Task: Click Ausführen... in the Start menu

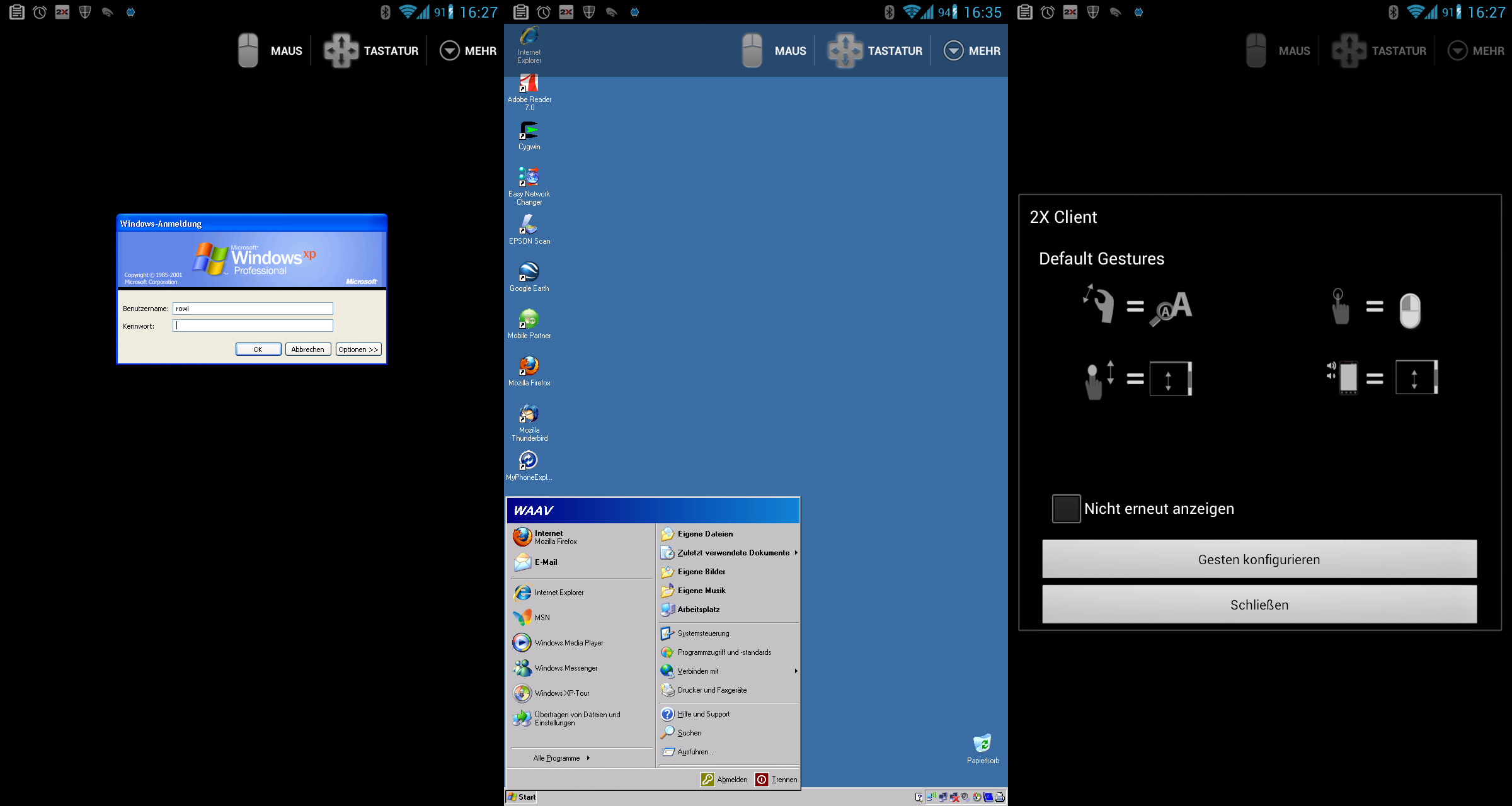Action: (729, 752)
